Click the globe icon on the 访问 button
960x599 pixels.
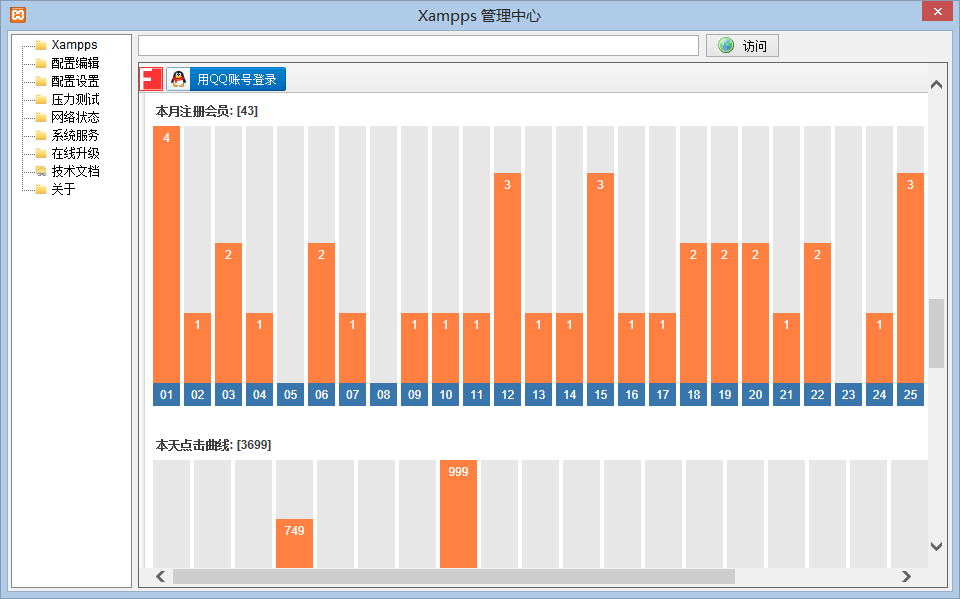(726, 45)
